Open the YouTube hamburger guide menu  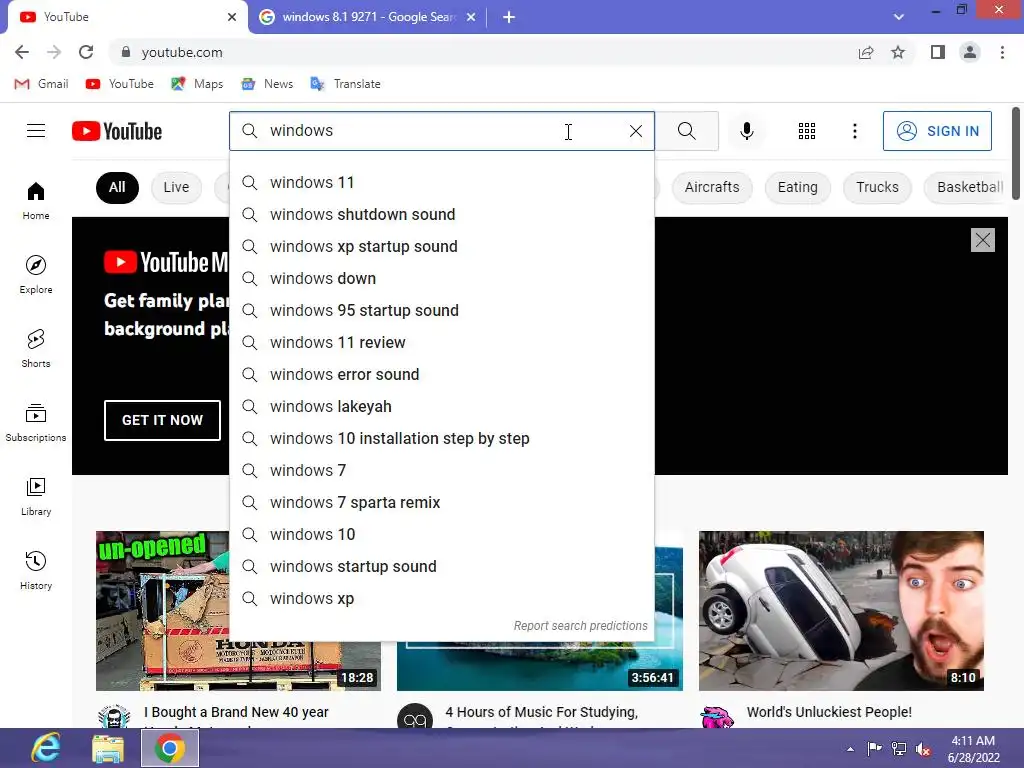(x=36, y=131)
